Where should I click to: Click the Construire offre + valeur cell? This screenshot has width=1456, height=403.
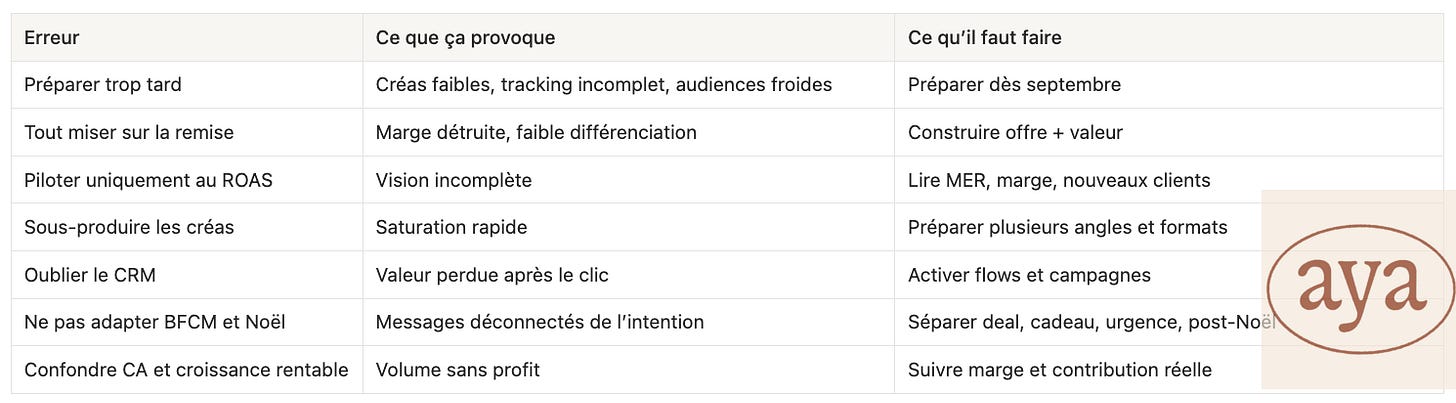click(1169, 133)
